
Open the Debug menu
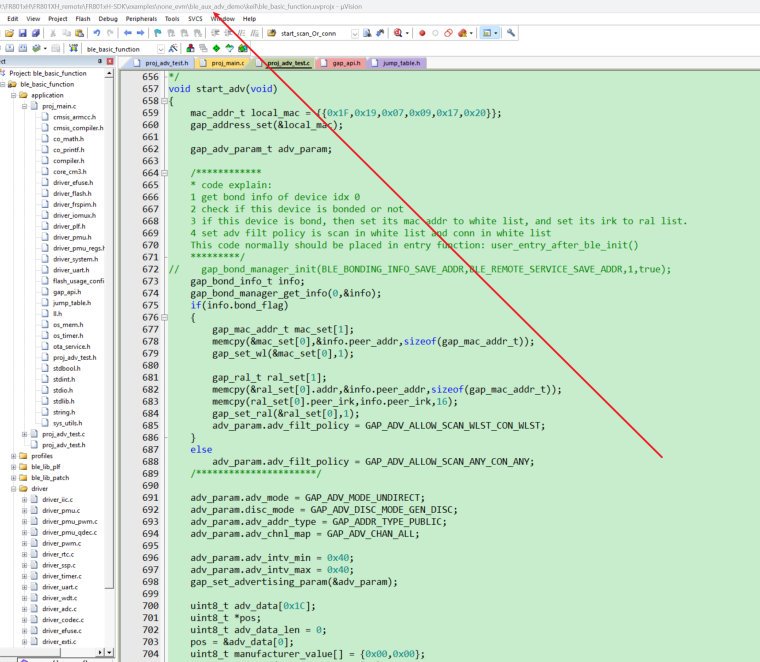pos(107,18)
